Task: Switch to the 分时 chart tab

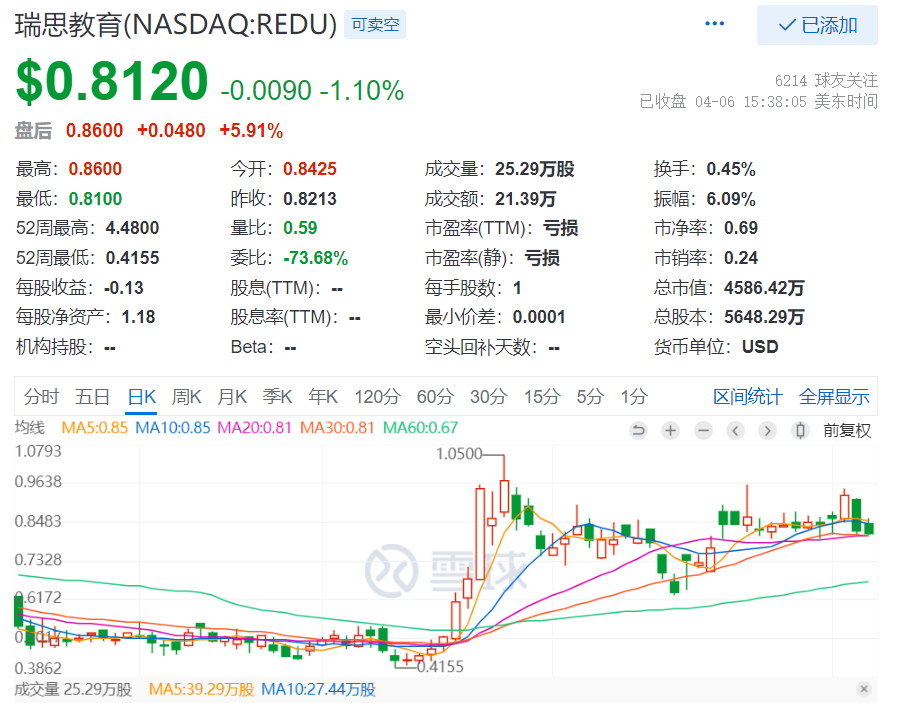Action: tap(41, 397)
